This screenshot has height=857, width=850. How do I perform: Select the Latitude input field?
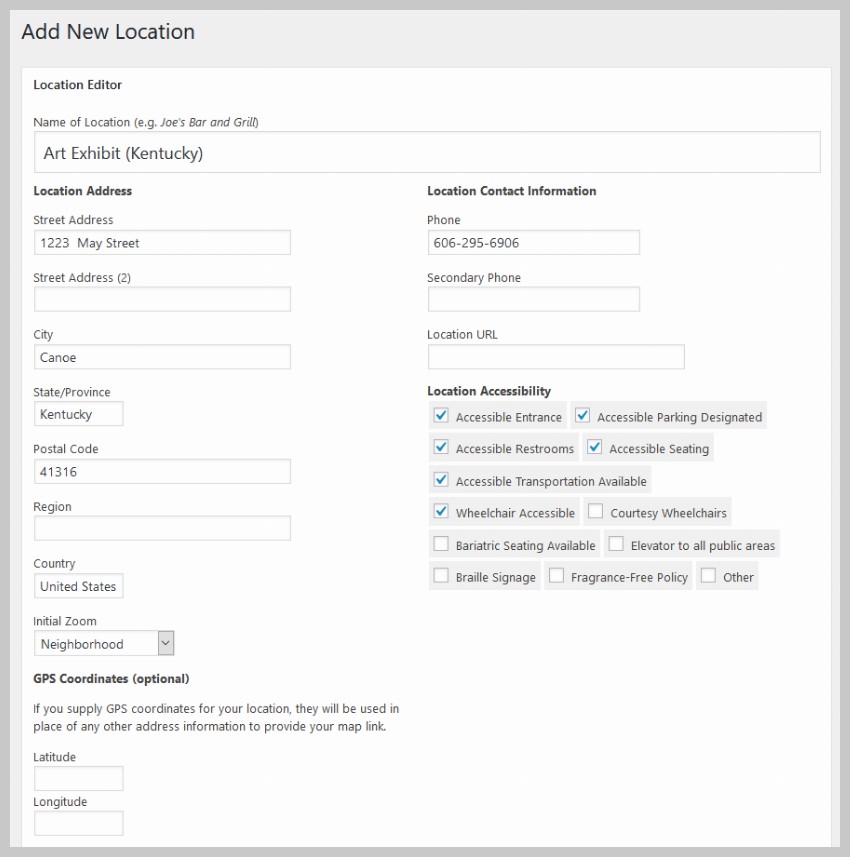point(78,779)
